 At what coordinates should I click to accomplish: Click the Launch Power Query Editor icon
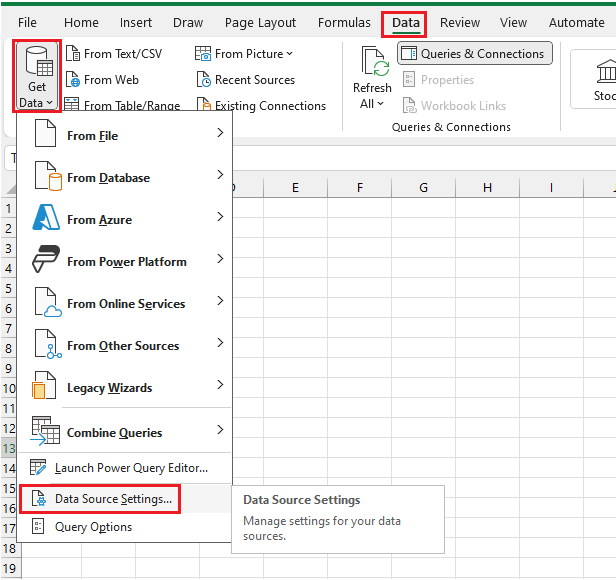pos(38,467)
